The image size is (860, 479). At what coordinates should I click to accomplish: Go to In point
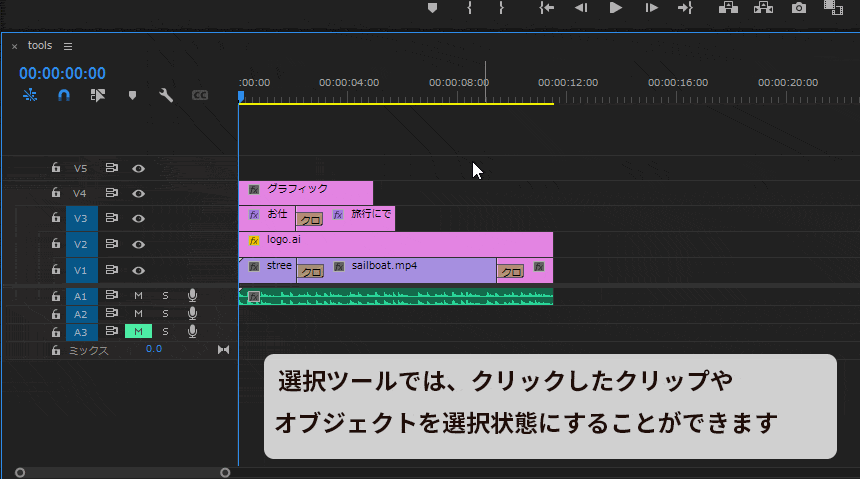click(x=546, y=8)
